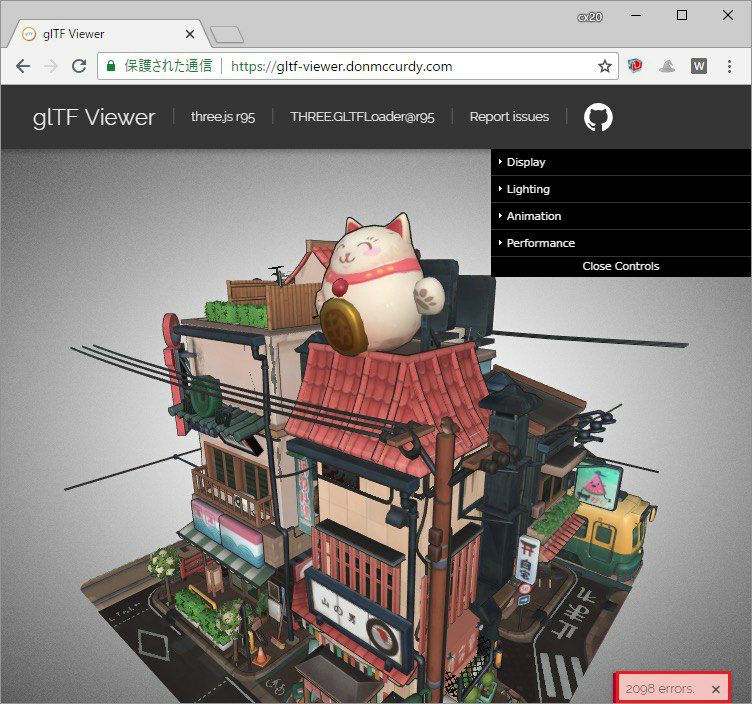The height and width of the screenshot is (704, 752).
Task: Open the W extension icon
Action: coord(699,66)
